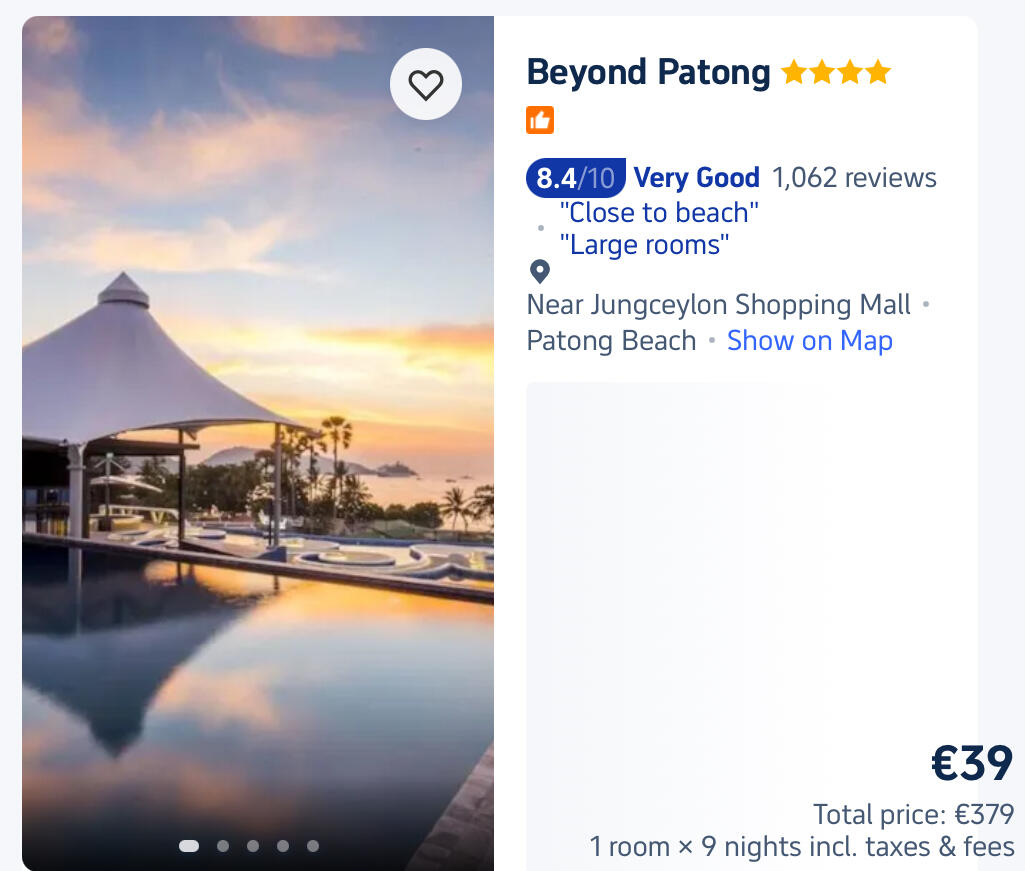
Task: Jump to the second carousel photo dot
Action: click(223, 846)
